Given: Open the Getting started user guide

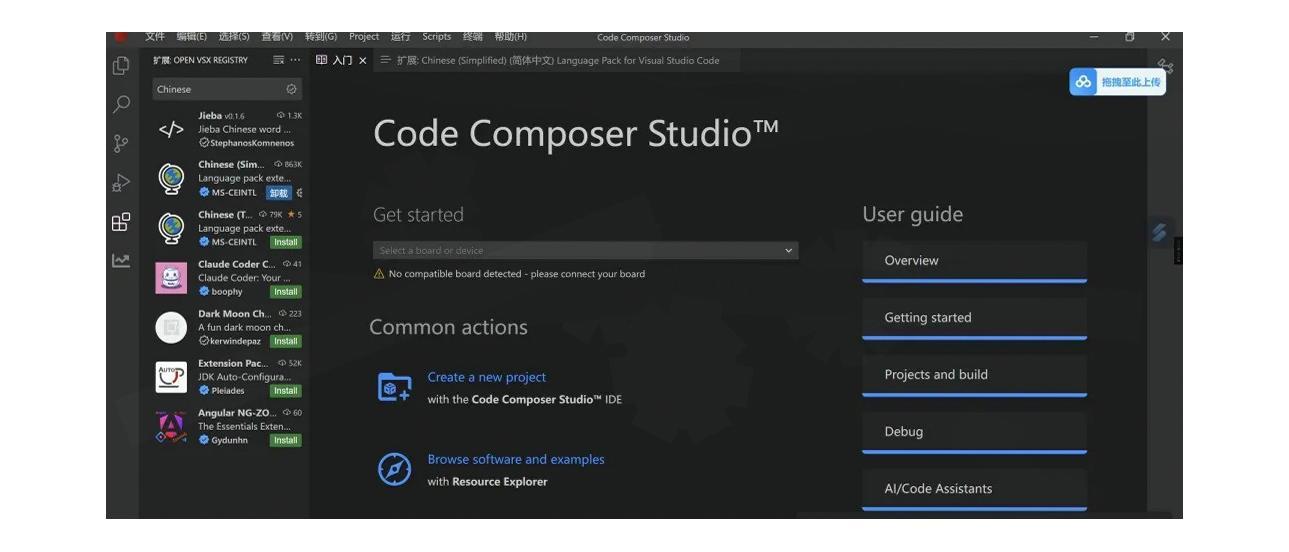Looking at the screenshot, I should click(974, 318).
